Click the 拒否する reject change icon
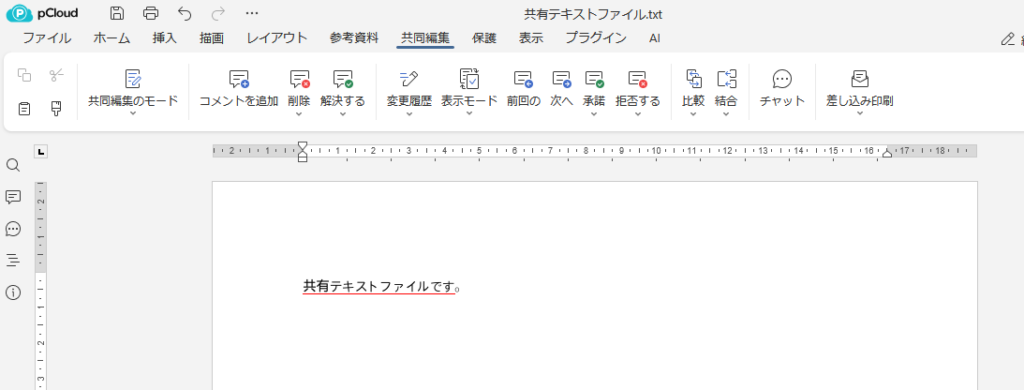The width and height of the screenshot is (1024, 390). (638, 79)
